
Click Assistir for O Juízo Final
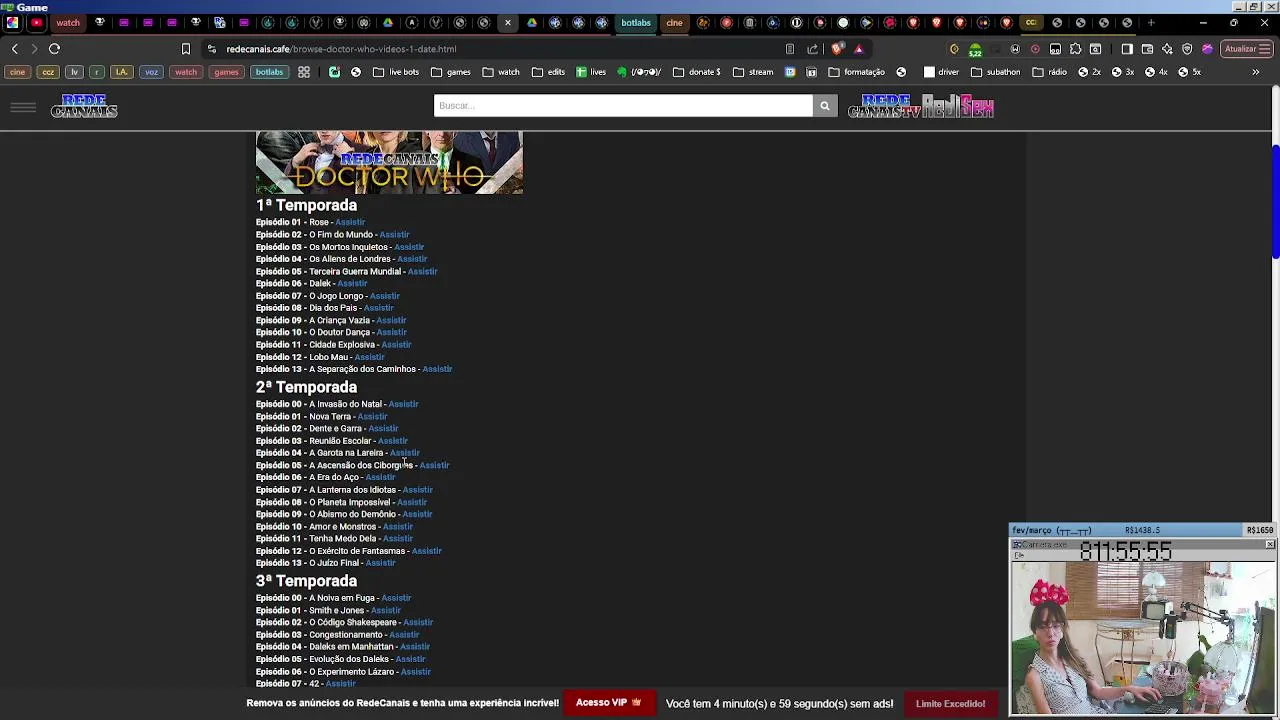pos(380,563)
